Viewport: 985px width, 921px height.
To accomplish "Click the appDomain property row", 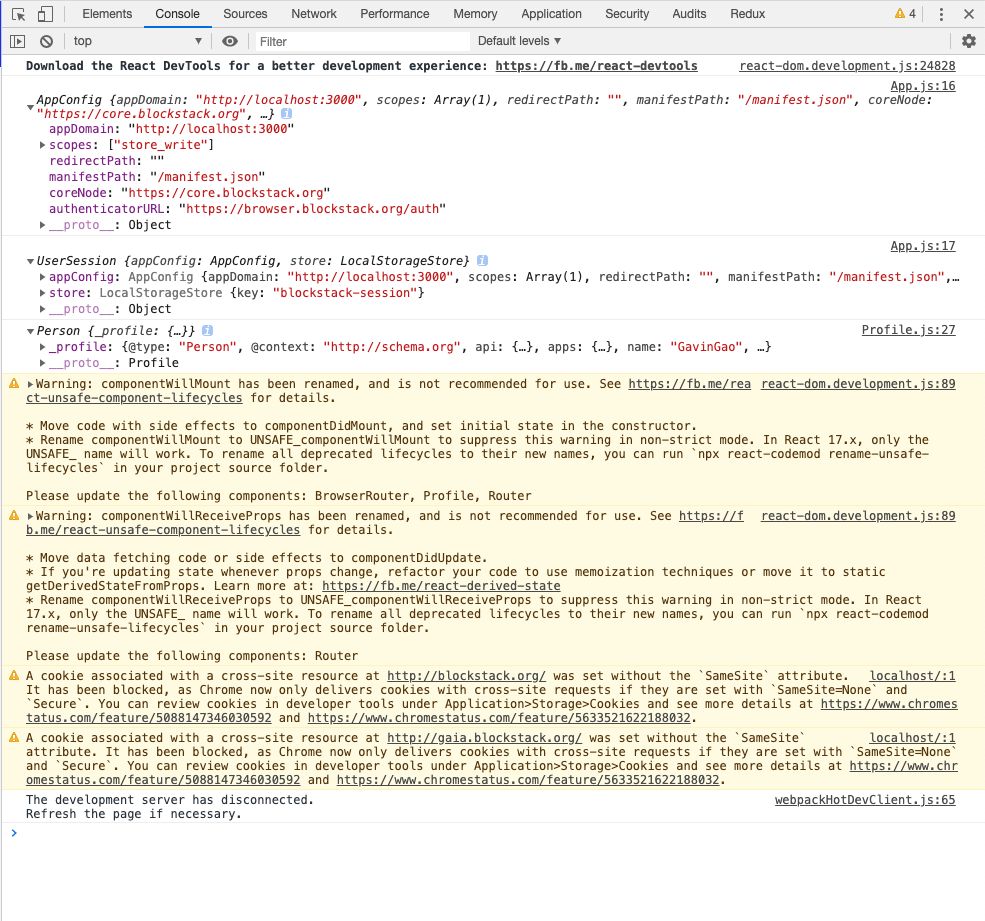I will (x=171, y=129).
